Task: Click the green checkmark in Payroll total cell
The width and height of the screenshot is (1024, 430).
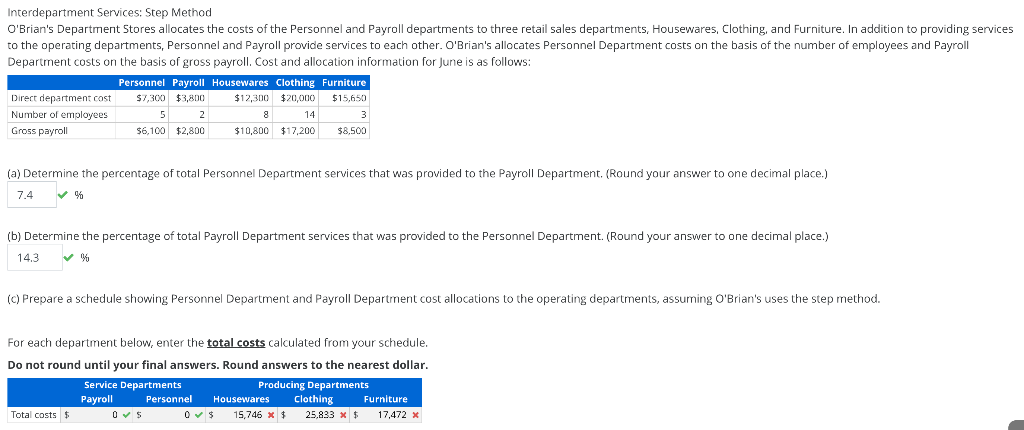Action: point(126,415)
